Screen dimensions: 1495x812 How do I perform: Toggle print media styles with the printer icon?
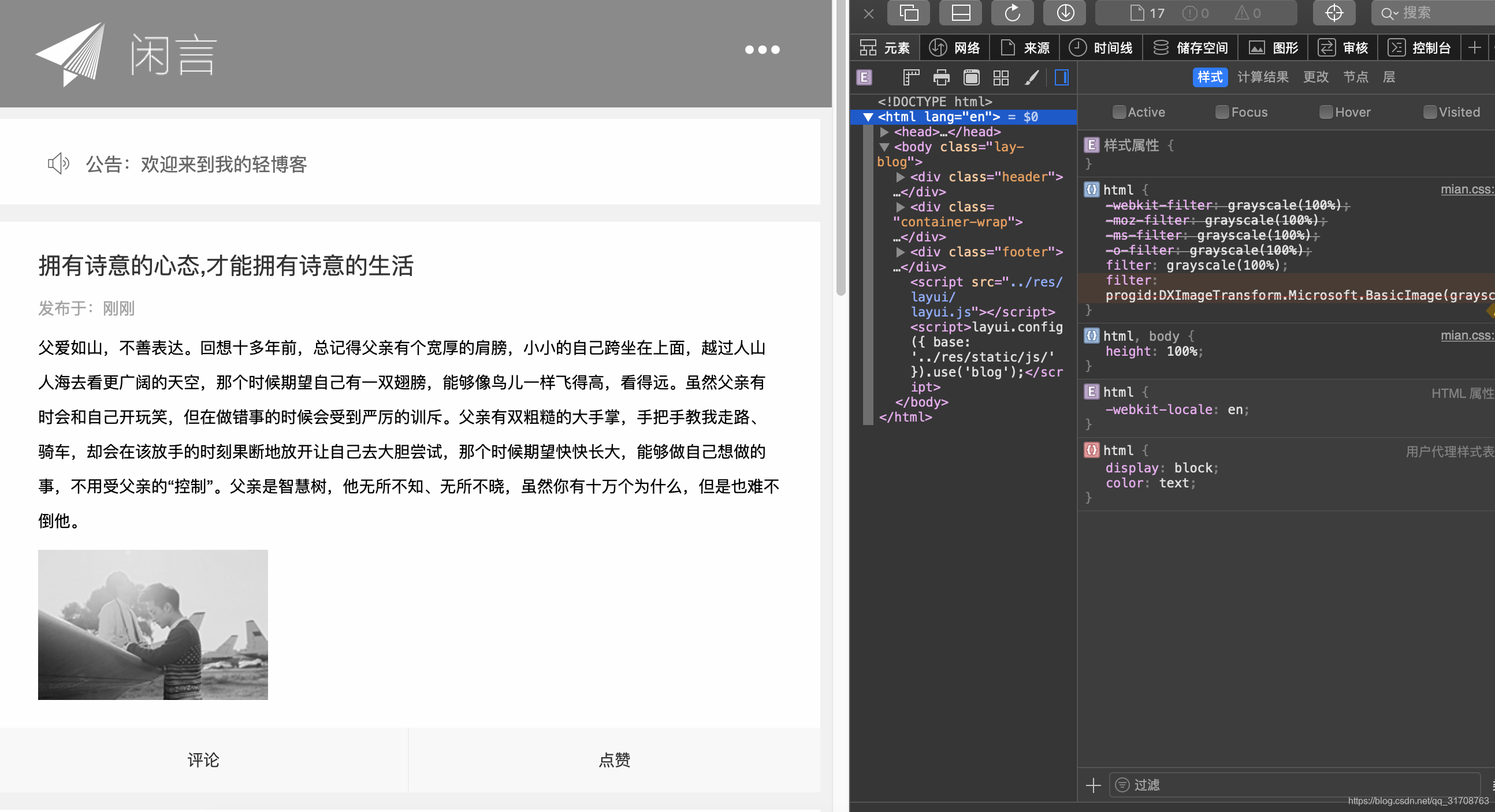pos(942,77)
